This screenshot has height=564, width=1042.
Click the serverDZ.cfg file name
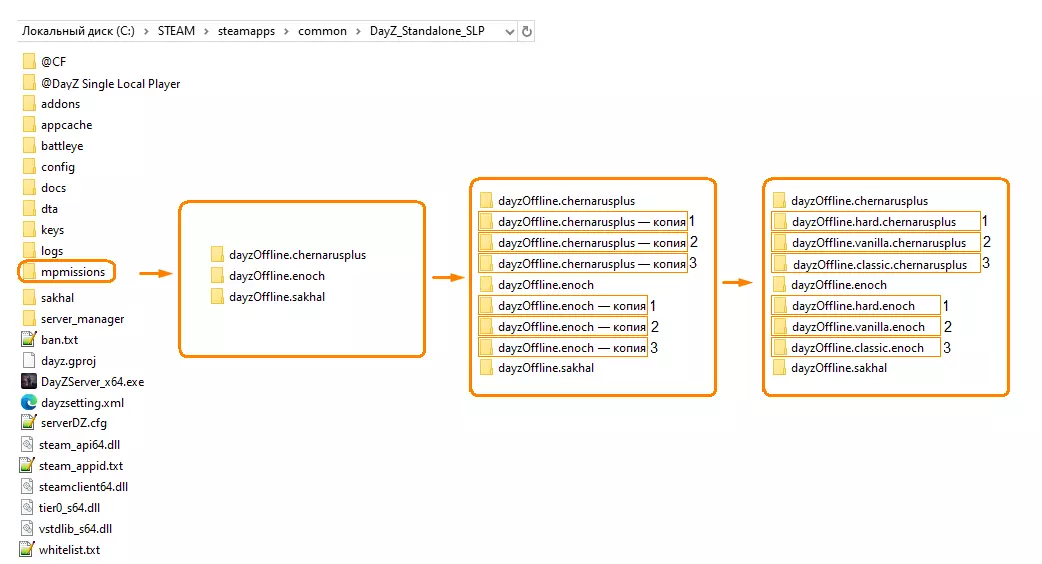pos(74,423)
